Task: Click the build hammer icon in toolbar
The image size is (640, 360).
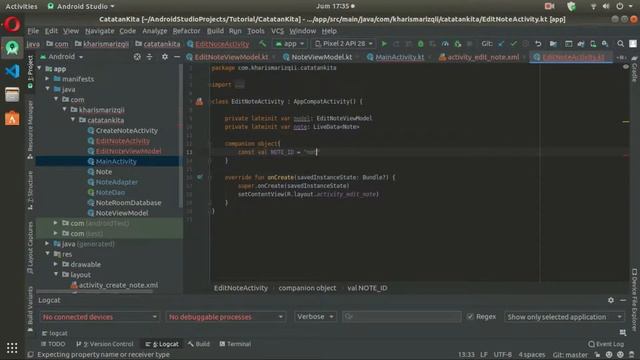Action: 262,44
